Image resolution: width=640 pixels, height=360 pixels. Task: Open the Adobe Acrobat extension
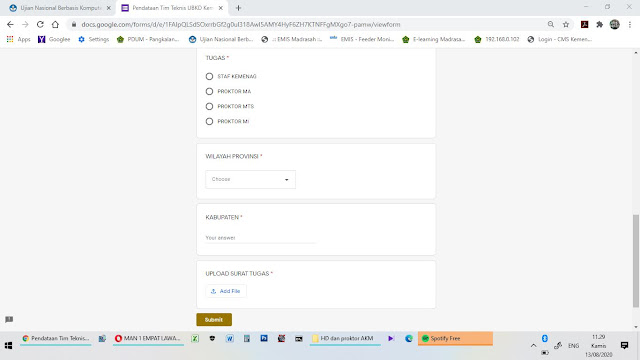click(584, 24)
